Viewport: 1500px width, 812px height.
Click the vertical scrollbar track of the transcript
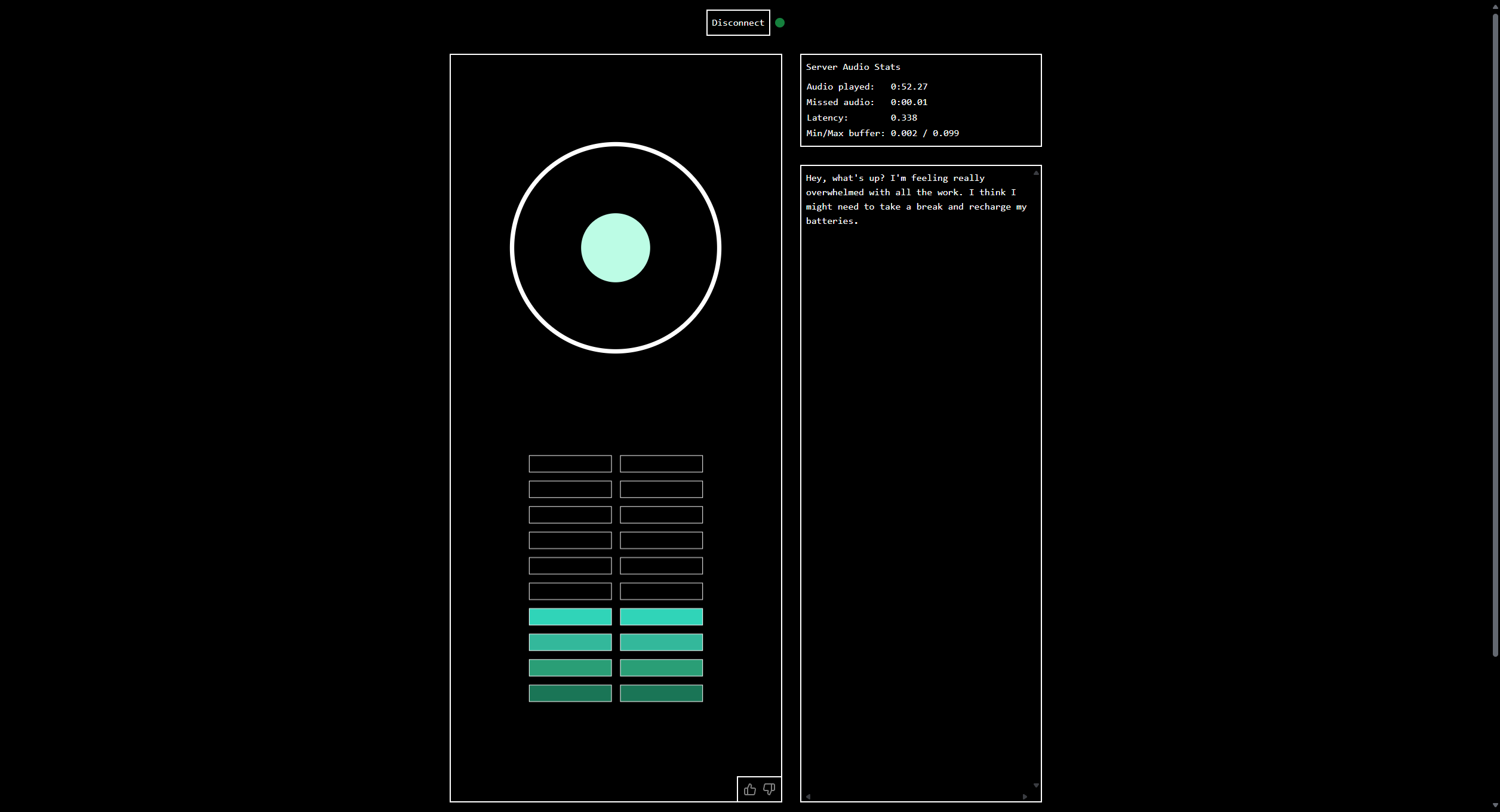coord(1036,478)
